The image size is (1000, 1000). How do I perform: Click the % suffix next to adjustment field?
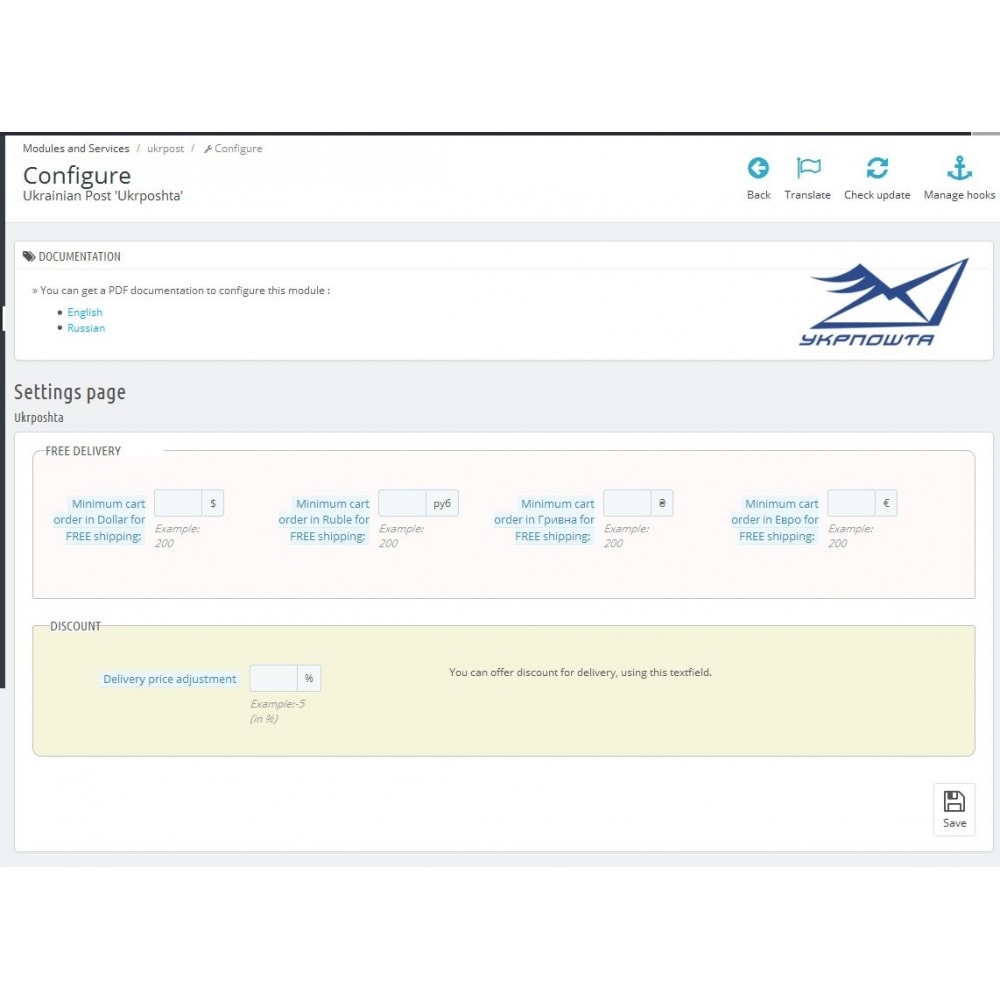[x=309, y=678]
